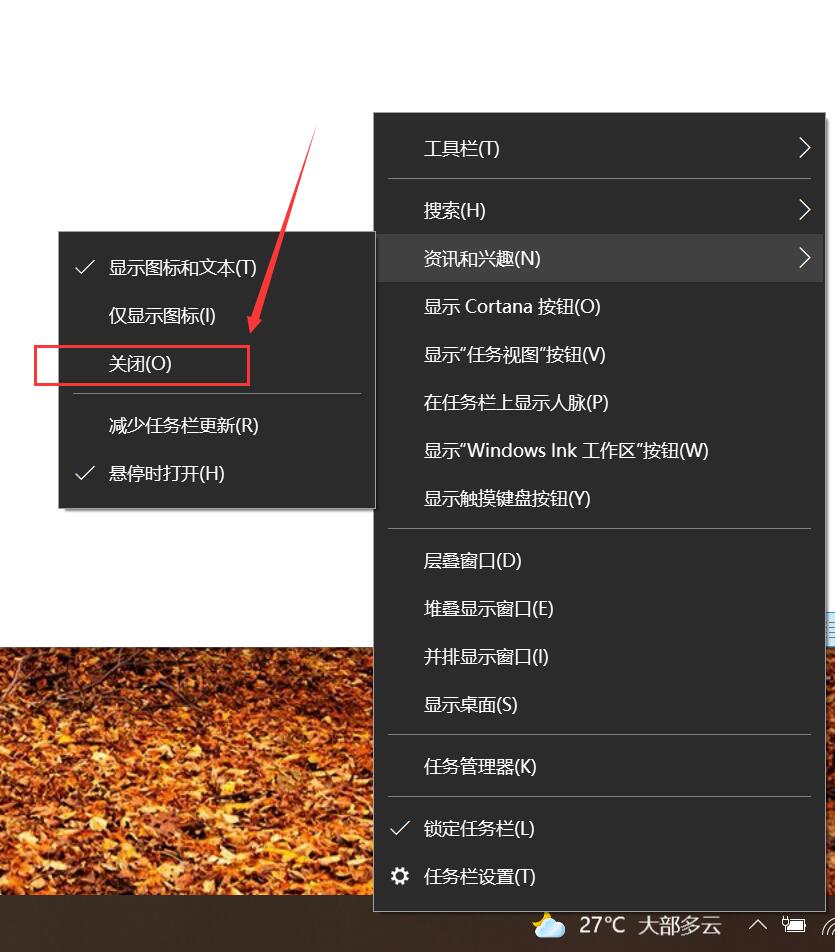Expand the 工具栏 submenu arrow
The image size is (835, 952).
(805, 147)
